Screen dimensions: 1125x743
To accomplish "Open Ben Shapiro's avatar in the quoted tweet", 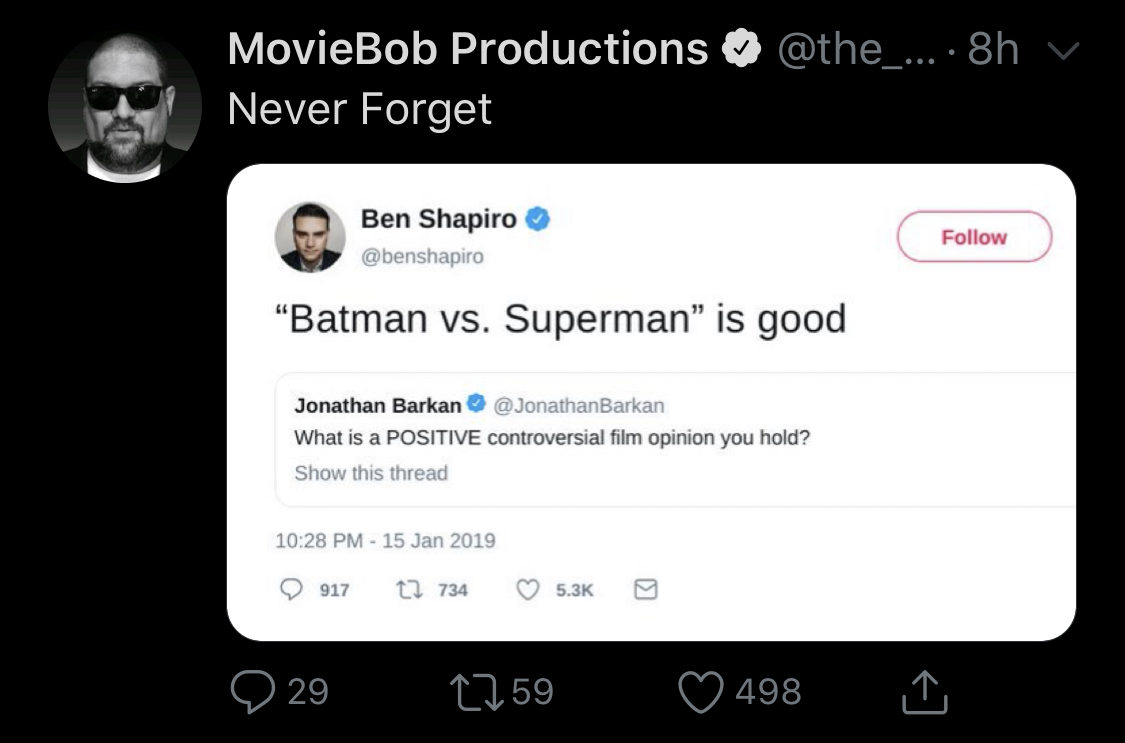I will tap(310, 237).
